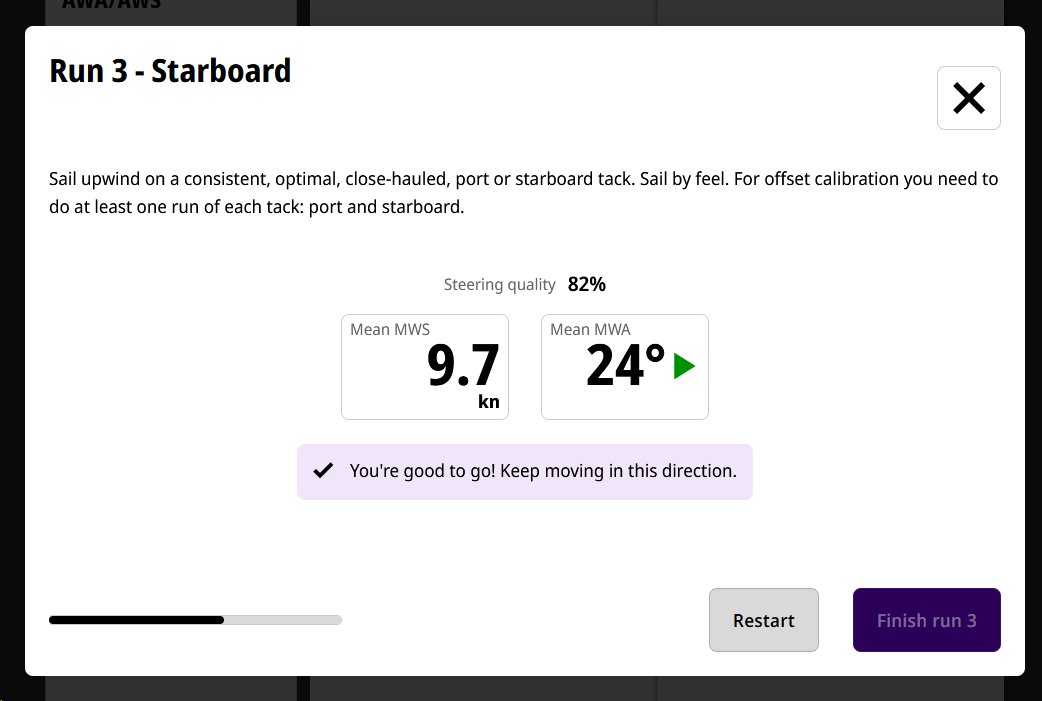Click the "You're good to go" message banner
1042x701 pixels.
coord(524,472)
